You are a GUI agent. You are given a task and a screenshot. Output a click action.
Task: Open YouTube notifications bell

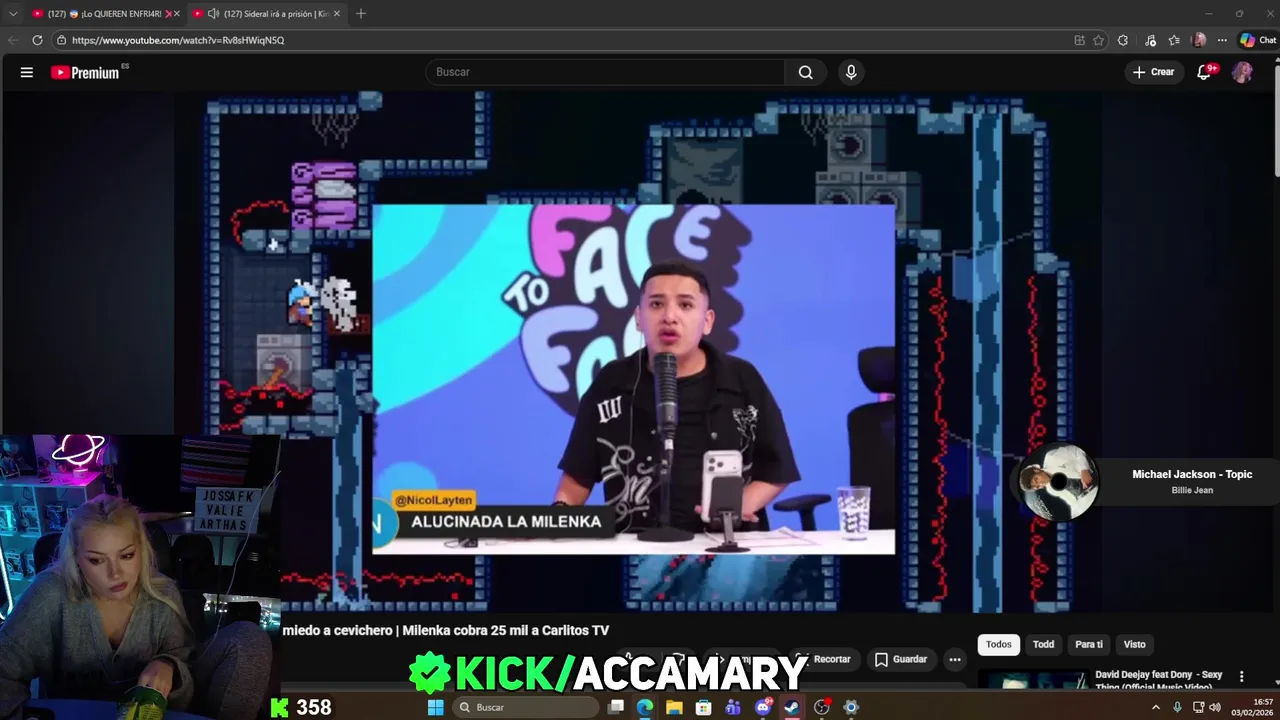click(x=1204, y=72)
